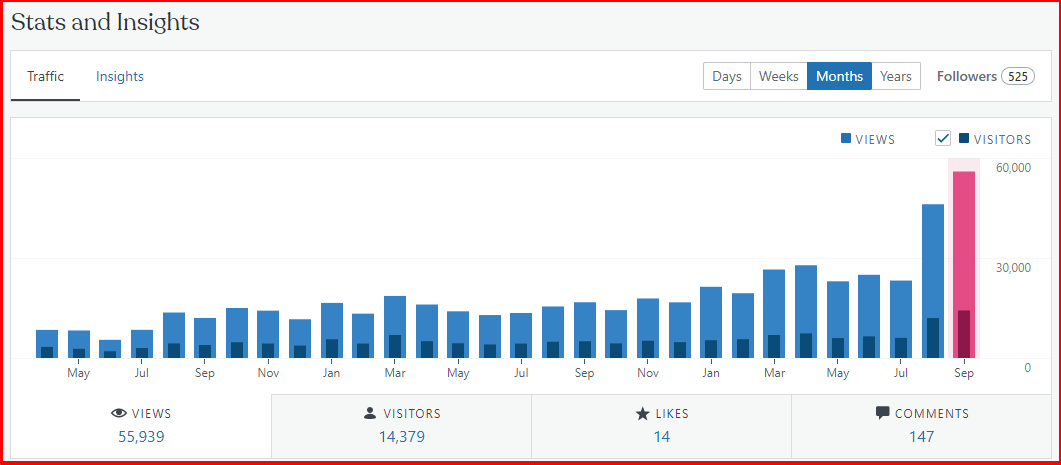Select the Traffic tab
The width and height of the screenshot is (1061, 465).
click(46, 77)
